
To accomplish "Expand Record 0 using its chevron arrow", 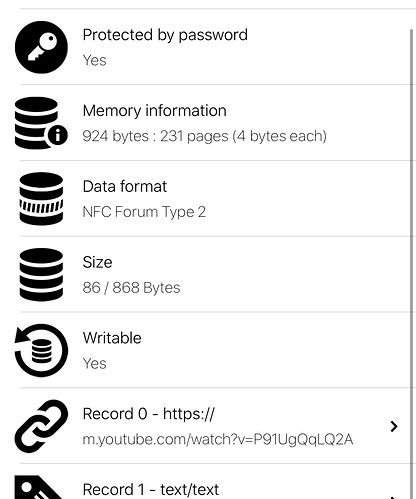I will pyautogui.click(x=394, y=426).
